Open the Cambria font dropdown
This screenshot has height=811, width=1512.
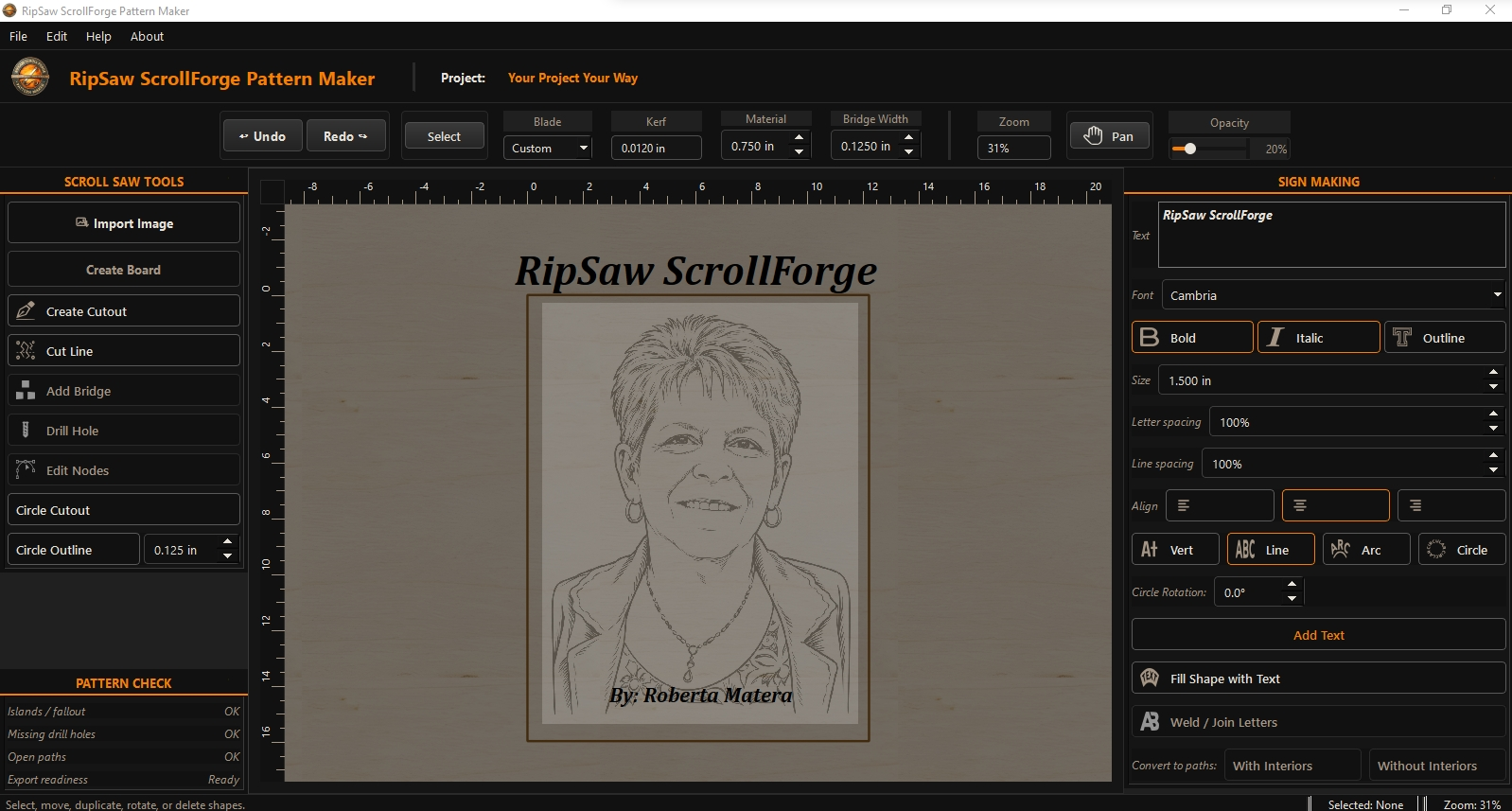[1334, 295]
